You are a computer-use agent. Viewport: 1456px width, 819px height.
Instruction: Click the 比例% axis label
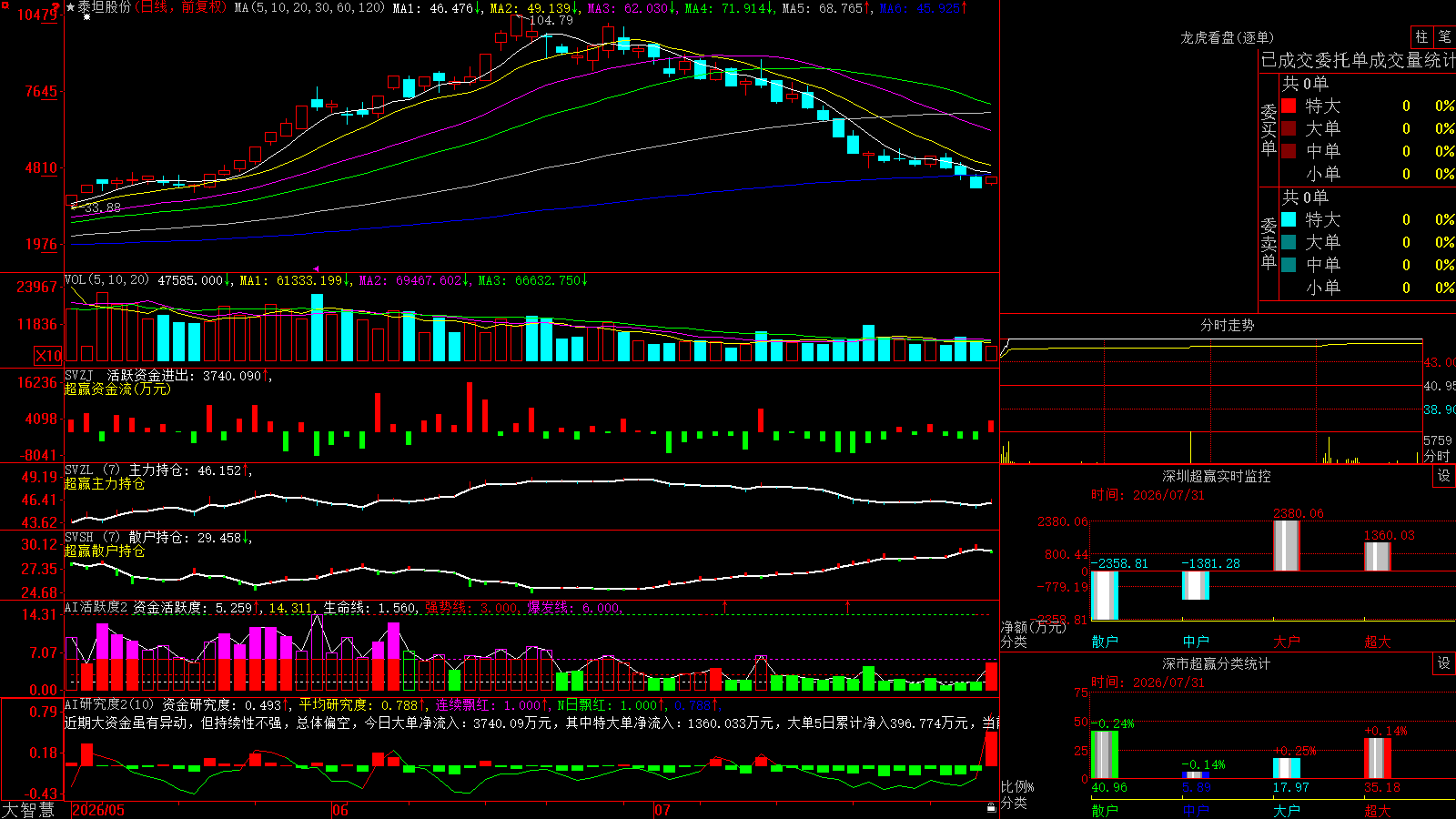(1018, 786)
